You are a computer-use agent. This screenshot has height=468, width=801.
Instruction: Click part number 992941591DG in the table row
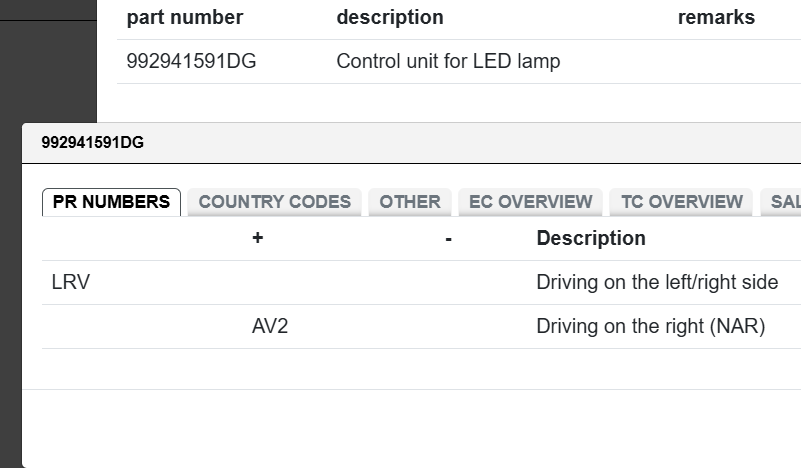pos(191,61)
